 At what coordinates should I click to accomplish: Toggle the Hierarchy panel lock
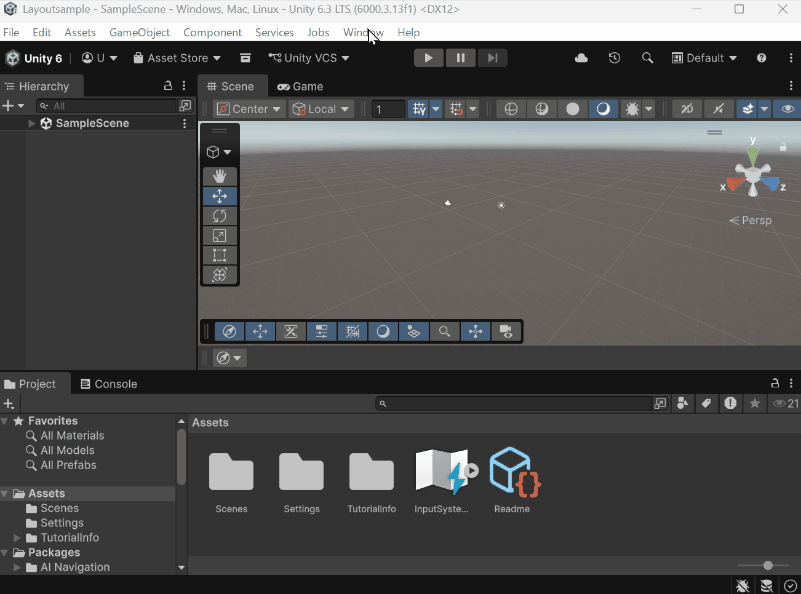tap(168, 86)
